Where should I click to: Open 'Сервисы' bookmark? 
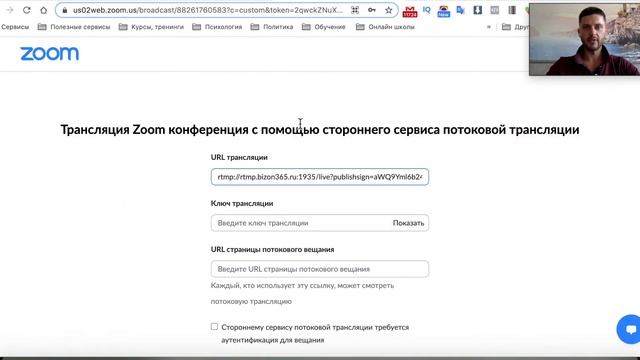point(15,27)
